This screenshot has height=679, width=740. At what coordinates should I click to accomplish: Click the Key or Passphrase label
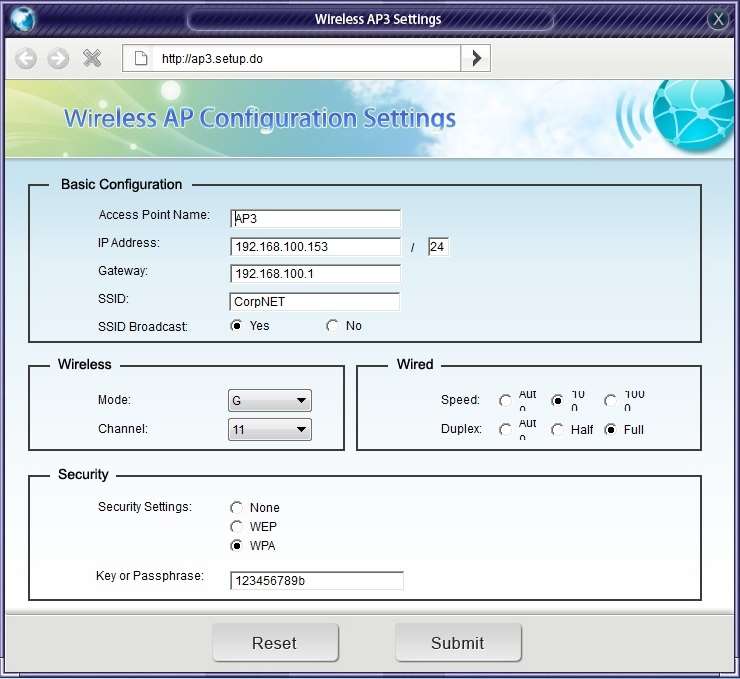click(150, 576)
